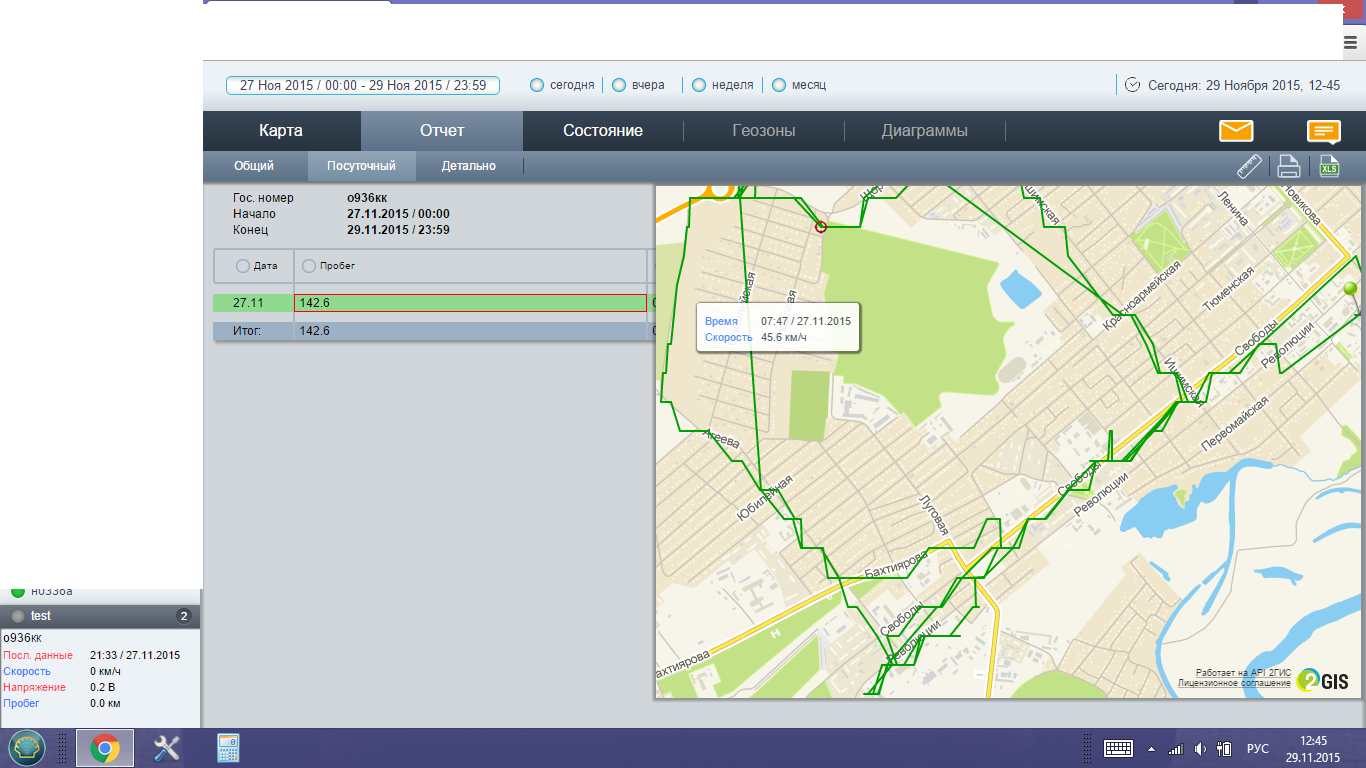Open the orange envelope mail icon

point(1236,131)
